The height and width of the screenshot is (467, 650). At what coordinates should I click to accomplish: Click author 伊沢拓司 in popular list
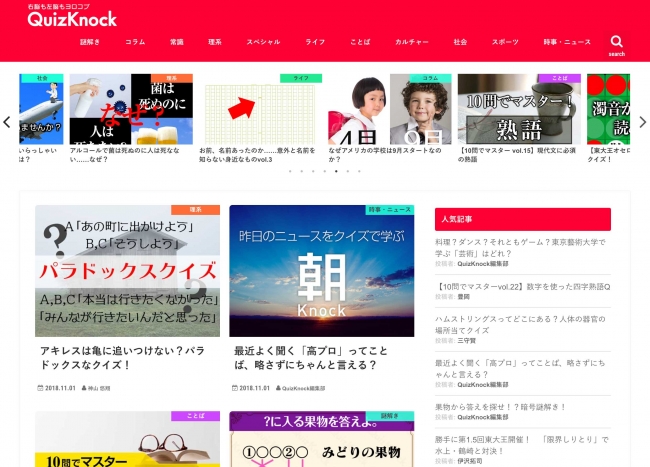pyautogui.click(x=470, y=461)
